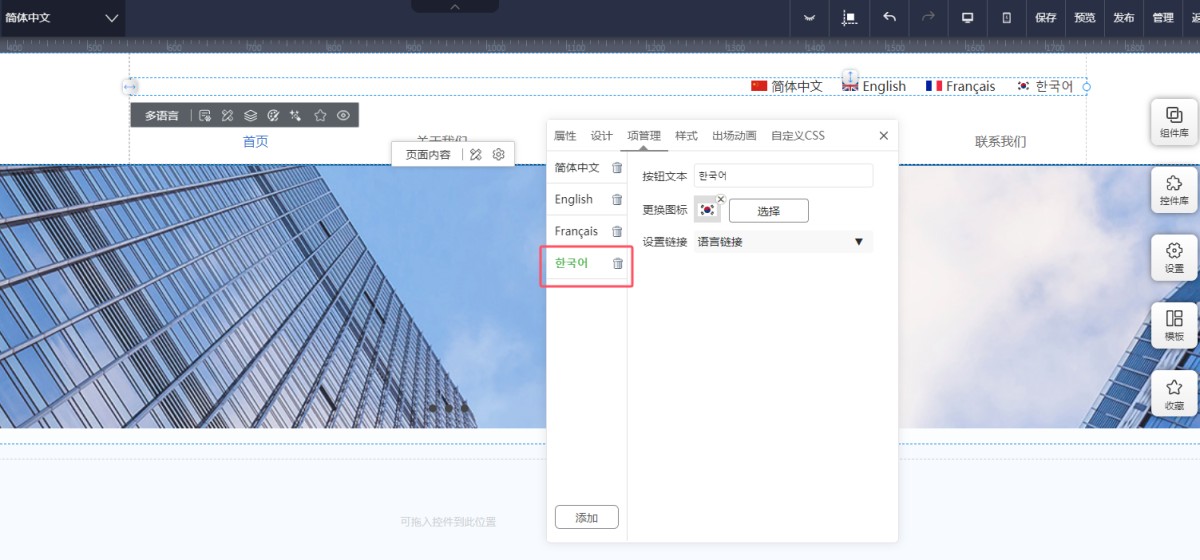The height and width of the screenshot is (560, 1200).
Task: Click the 选择 icon button
Action: [x=768, y=211]
